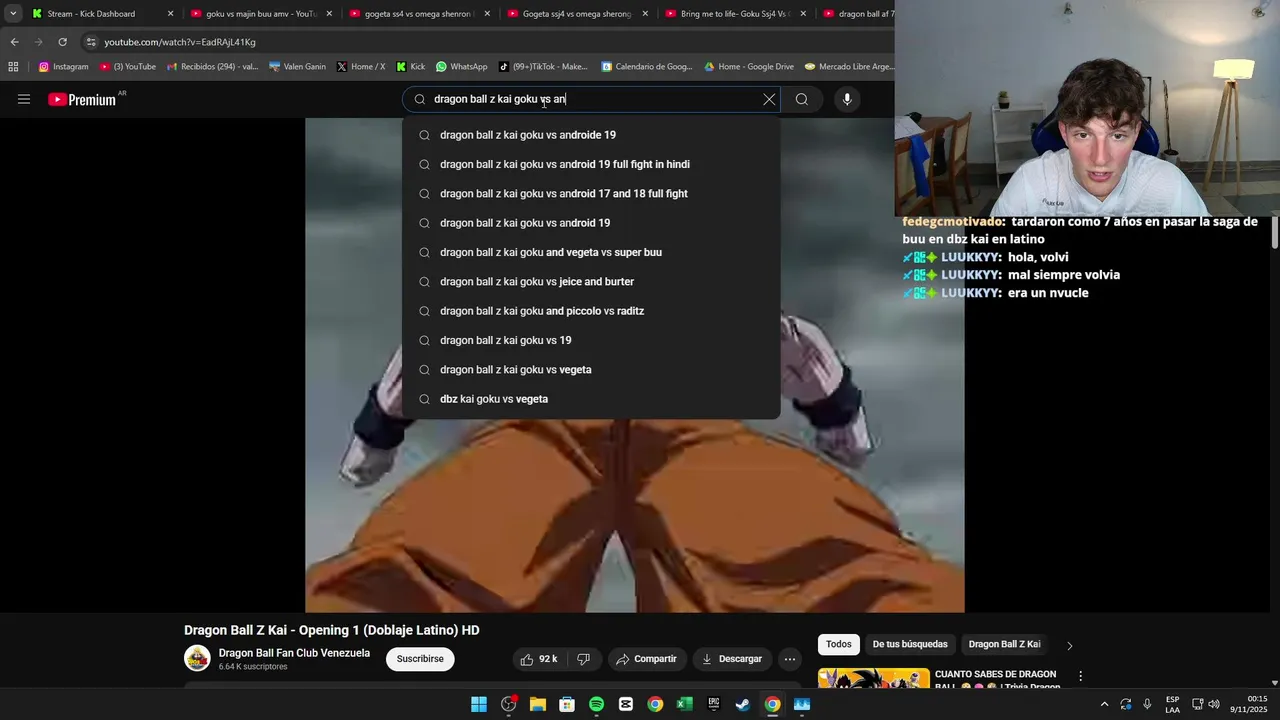Screen dimensions: 1280x720
Task: Open the channel avatar next to Suscribirse
Action: pyautogui.click(x=197, y=658)
